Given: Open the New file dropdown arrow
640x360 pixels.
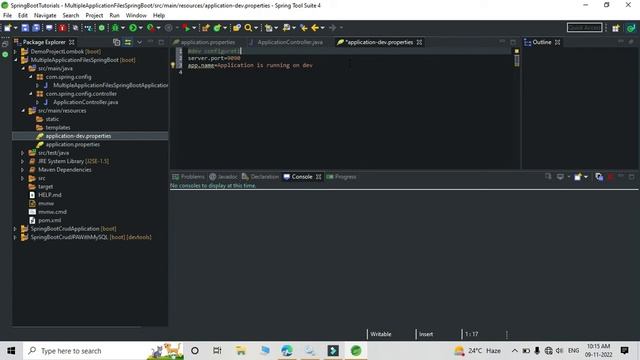Looking at the screenshot, I should [x=16, y=28].
